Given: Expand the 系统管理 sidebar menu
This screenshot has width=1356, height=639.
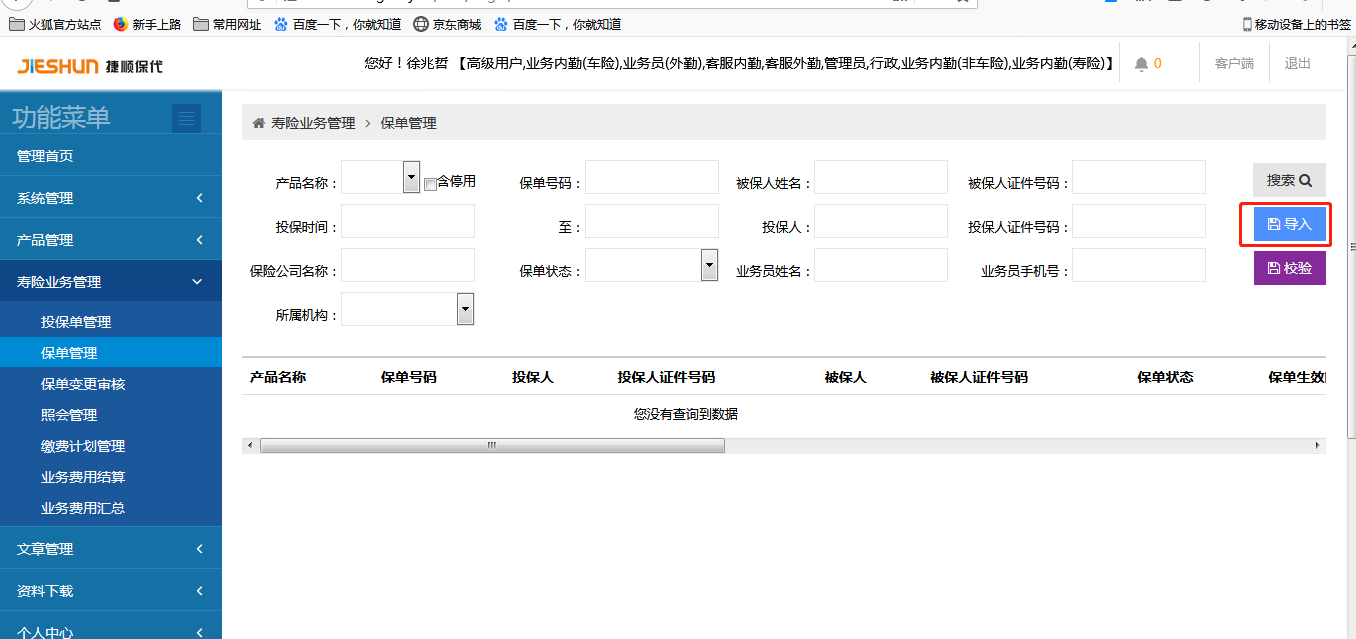Looking at the screenshot, I should click(110, 198).
